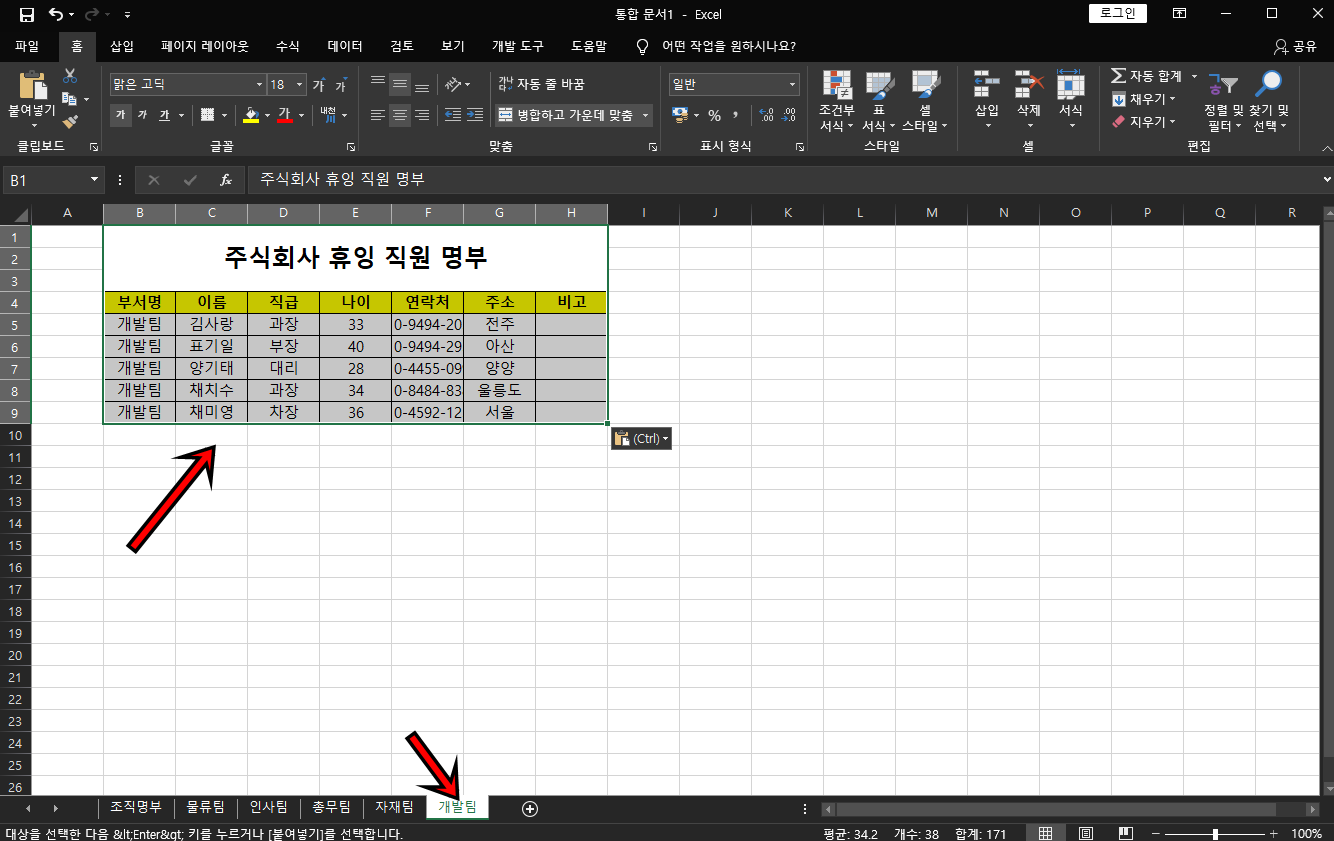1334x841 pixels.
Task: Toggle underline formatting 가 button
Action: [164, 115]
